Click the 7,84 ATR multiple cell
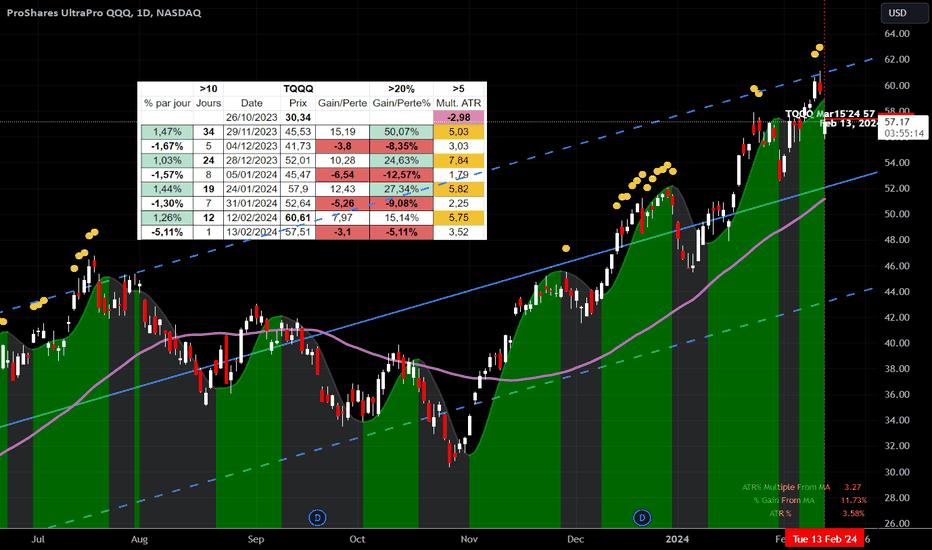Viewport: 932px width, 550px height. (459, 160)
